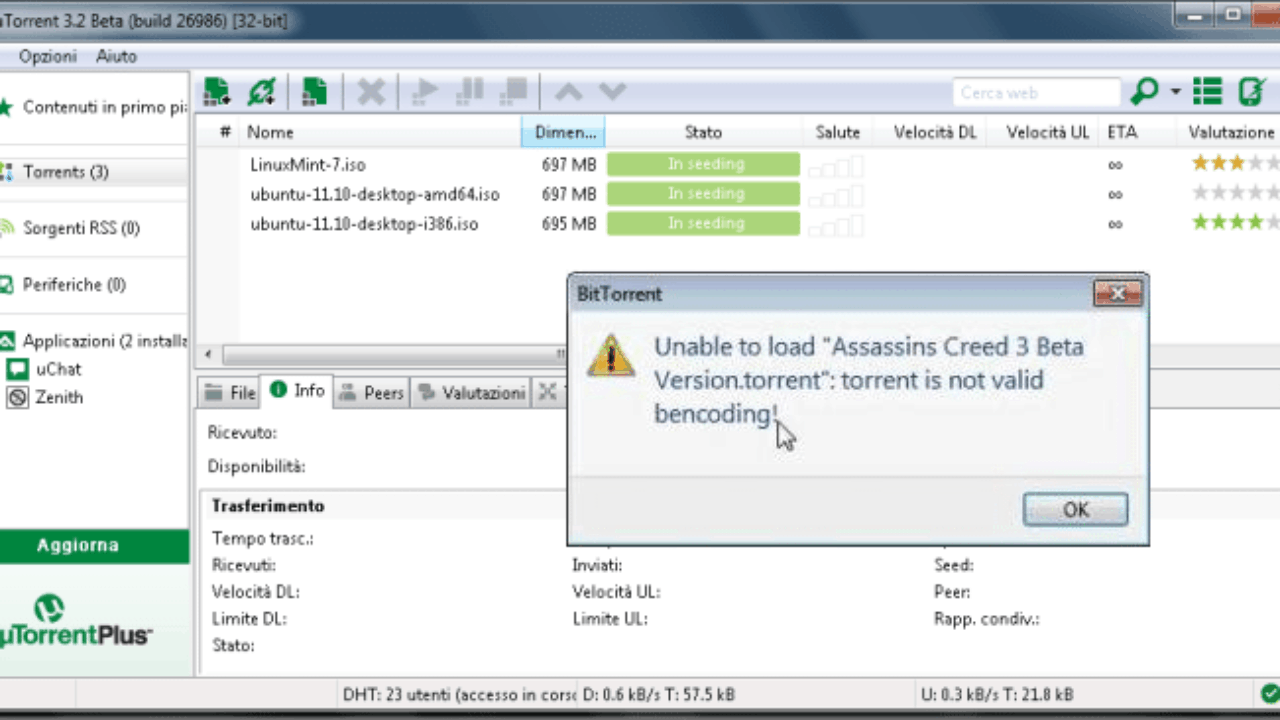Sort by the Nome column header
The height and width of the screenshot is (720, 1280).
click(380, 132)
